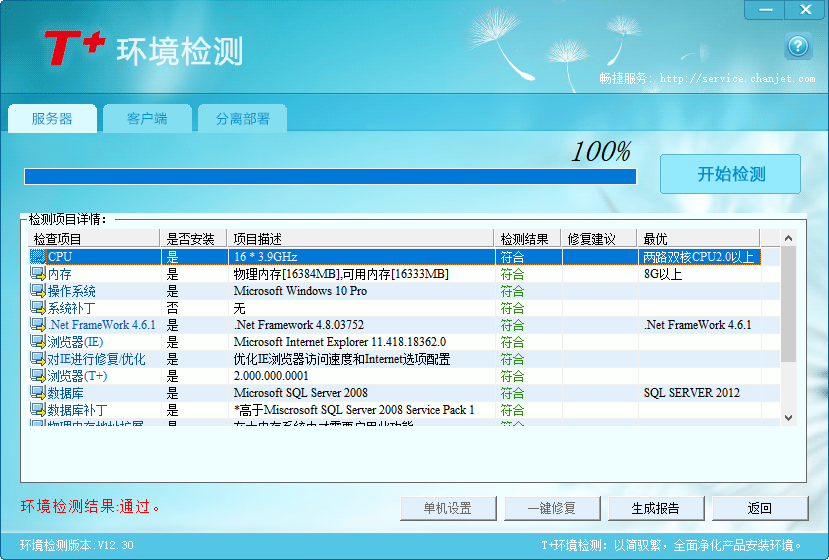Minimize the T+ 环境检测 window

(764, 10)
